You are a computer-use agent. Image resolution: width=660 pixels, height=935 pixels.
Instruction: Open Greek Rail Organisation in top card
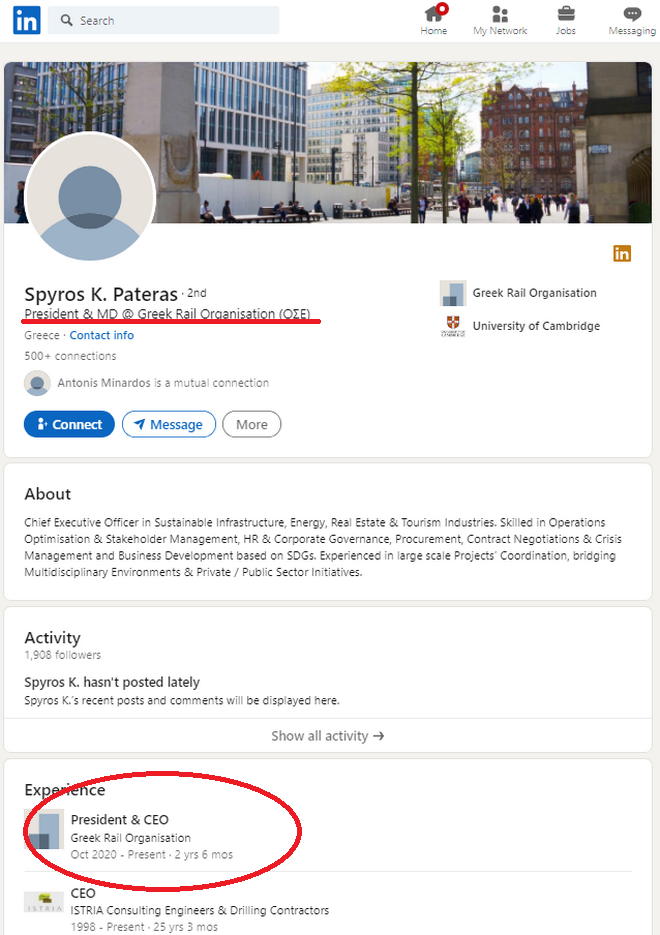pos(534,293)
